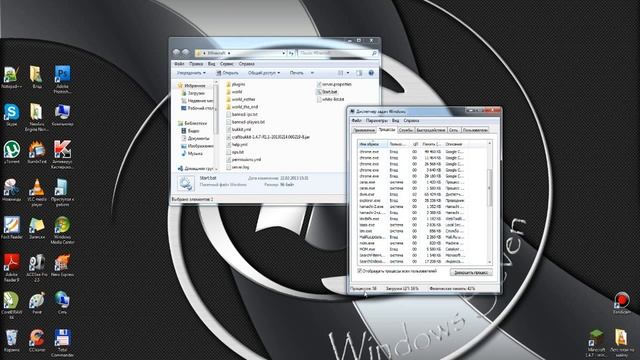Image resolution: width=640 pixels, height=360 pixels.
Task: Open the Kaspersky Antivirus shortcut
Action: click(x=62, y=154)
